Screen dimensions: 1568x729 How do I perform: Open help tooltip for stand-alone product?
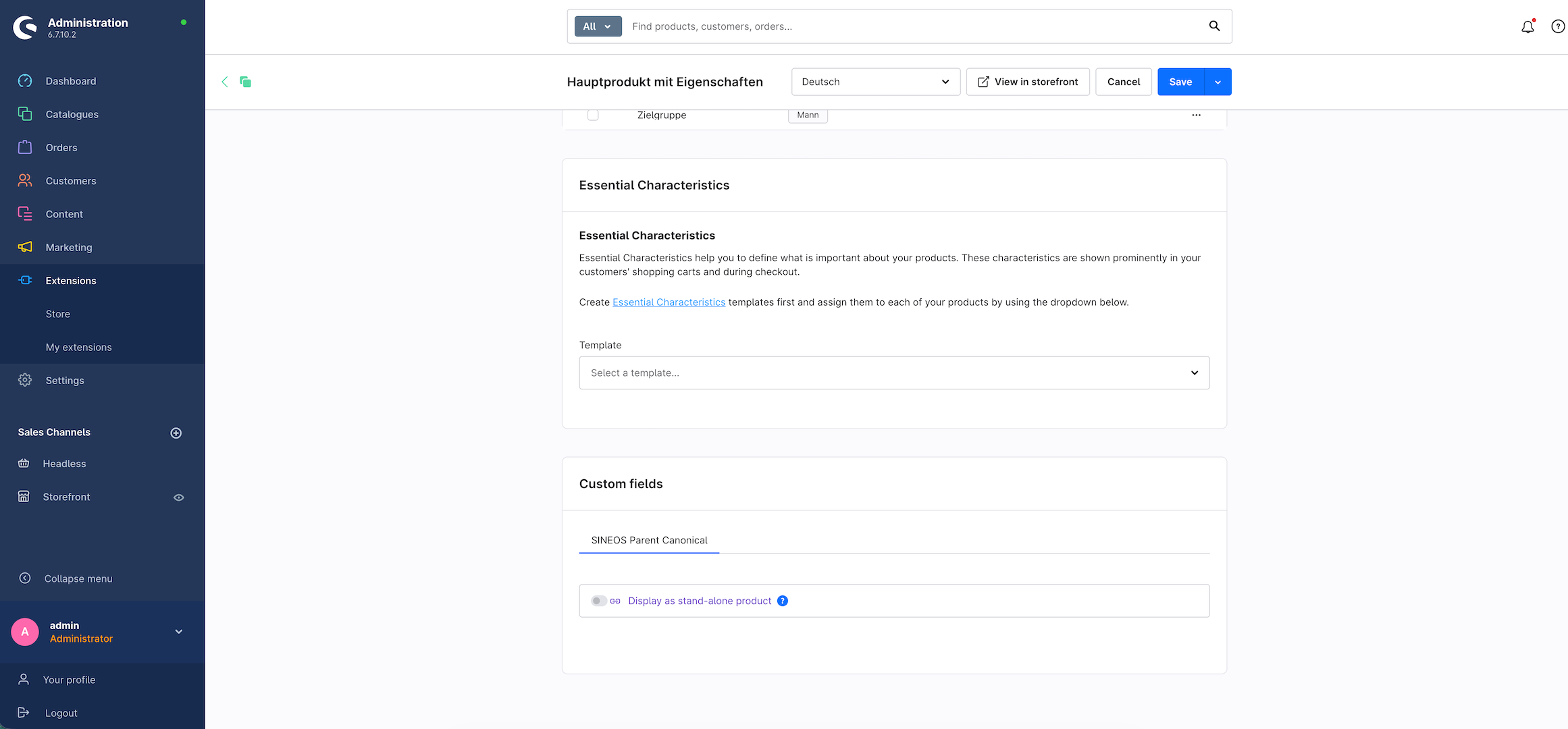pyautogui.click(x=783, y=601)
